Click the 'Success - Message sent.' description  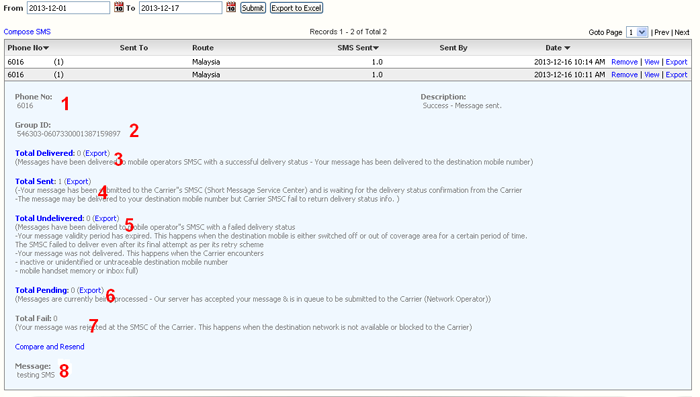pos(462,106)
